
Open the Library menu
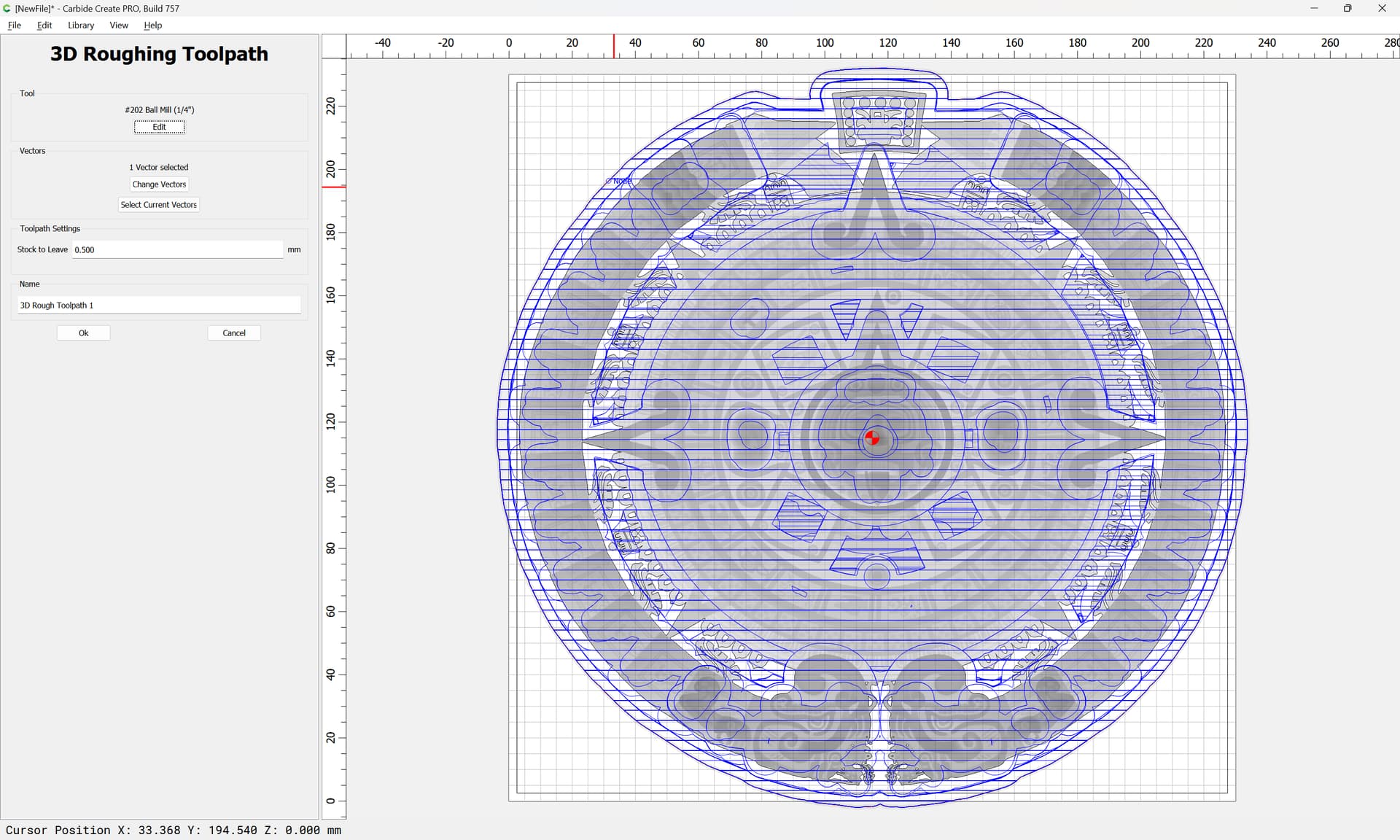click(81, 25)
